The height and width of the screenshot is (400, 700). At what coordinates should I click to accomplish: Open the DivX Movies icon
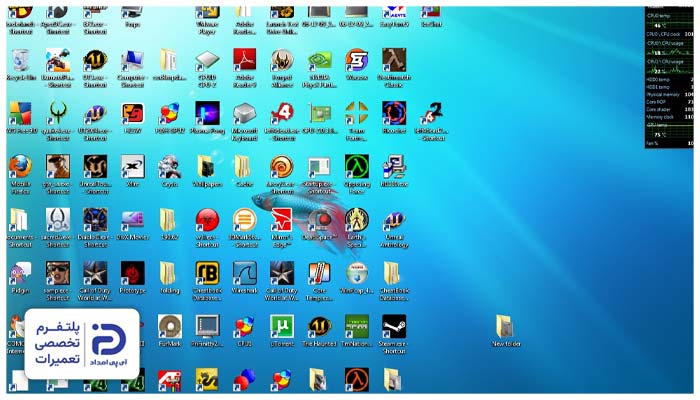133,221
